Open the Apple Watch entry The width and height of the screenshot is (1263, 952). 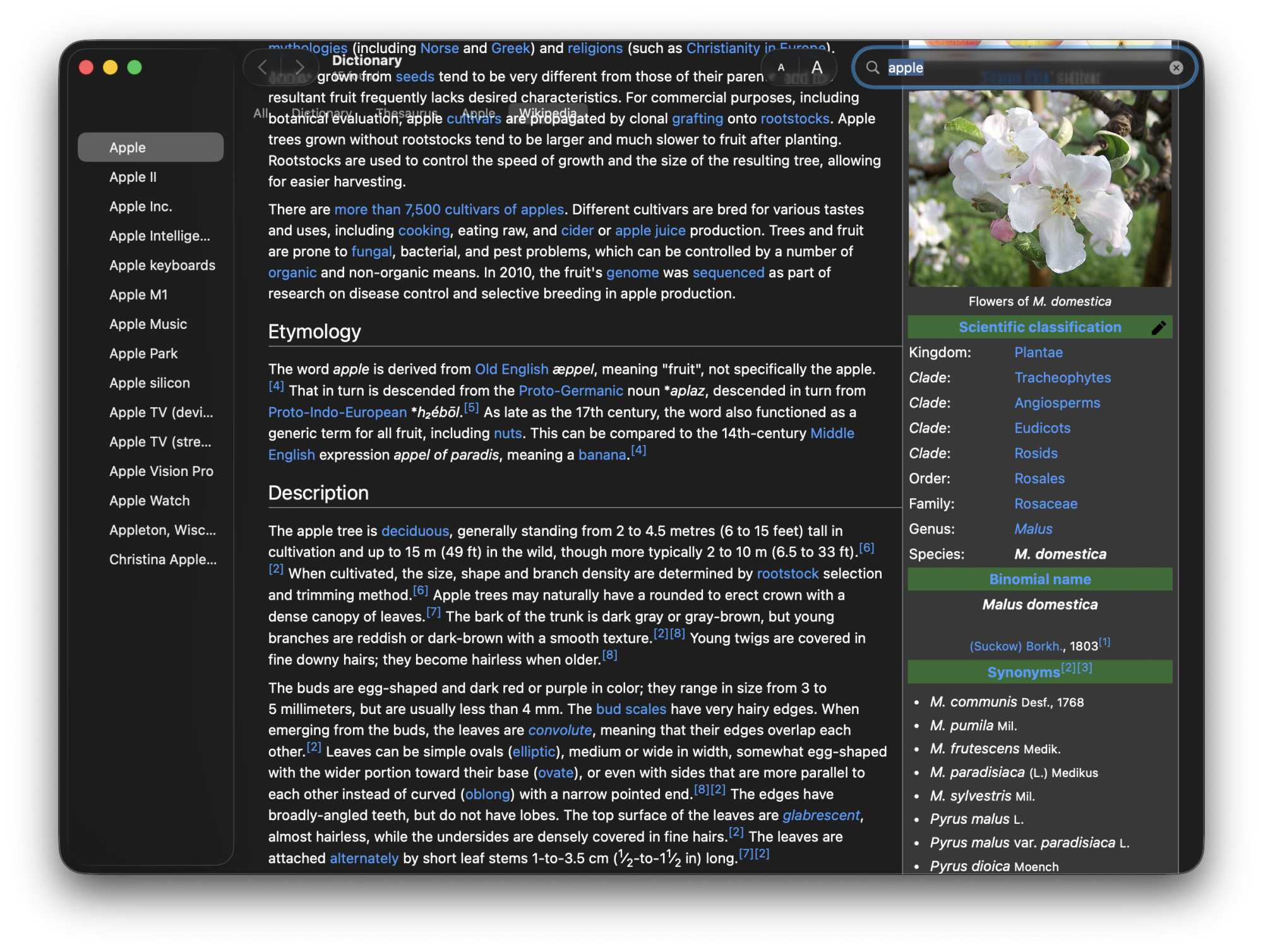click(149, 501)
